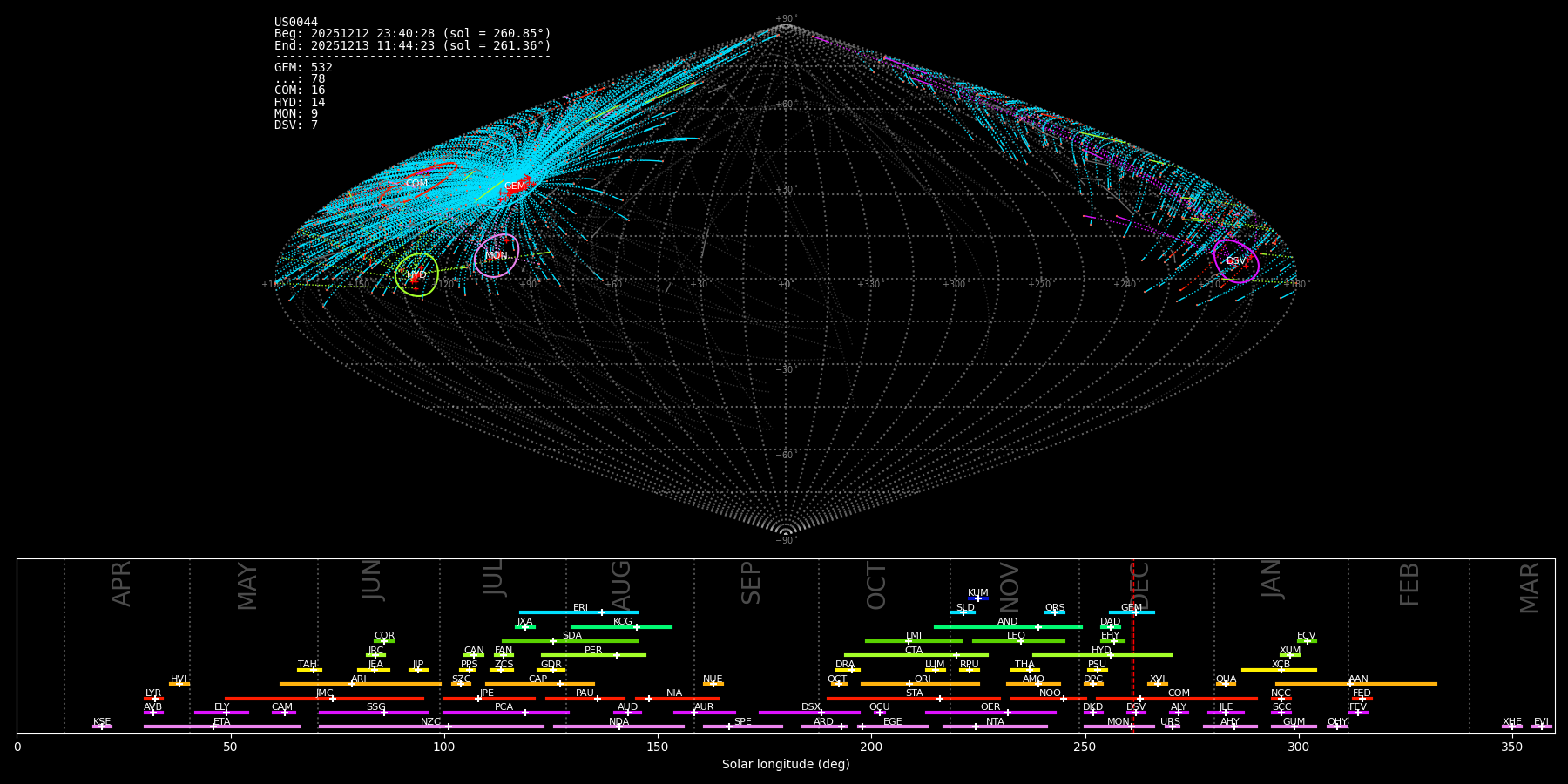This screenshot has width=1568, height=784.
Task: Click the 'Solar longitude (deg)' axis title
Action: point(786,765)
